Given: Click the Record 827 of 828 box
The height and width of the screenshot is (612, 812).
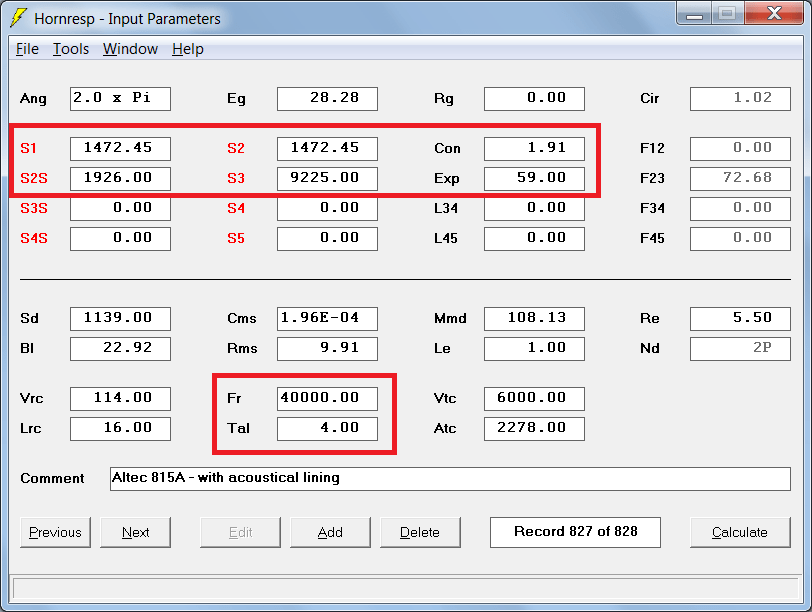Looking at the screenshot, I should coord(575,532).
